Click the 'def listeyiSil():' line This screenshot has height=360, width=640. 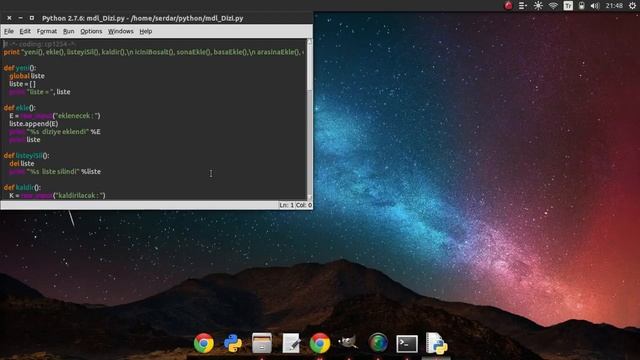(x=27, y=156)
